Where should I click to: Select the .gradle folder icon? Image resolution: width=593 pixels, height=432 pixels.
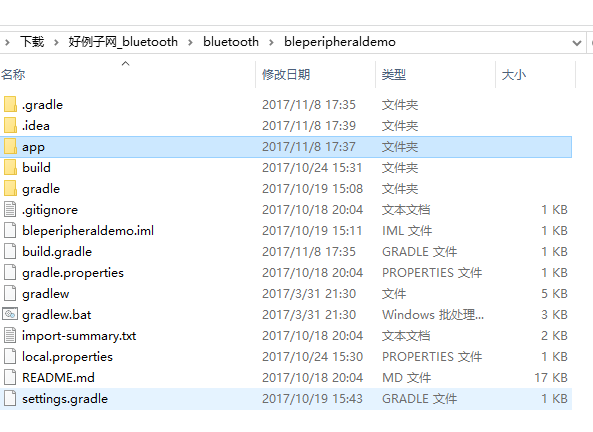(x=10, y=104)
